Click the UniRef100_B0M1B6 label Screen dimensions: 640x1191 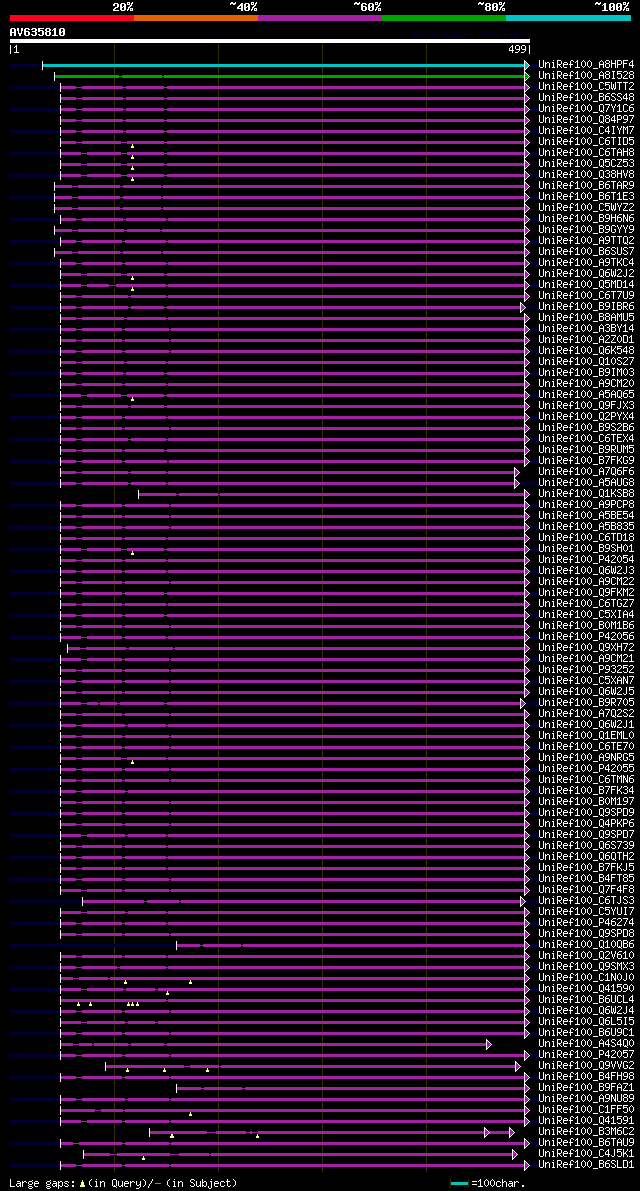(586, 626)
